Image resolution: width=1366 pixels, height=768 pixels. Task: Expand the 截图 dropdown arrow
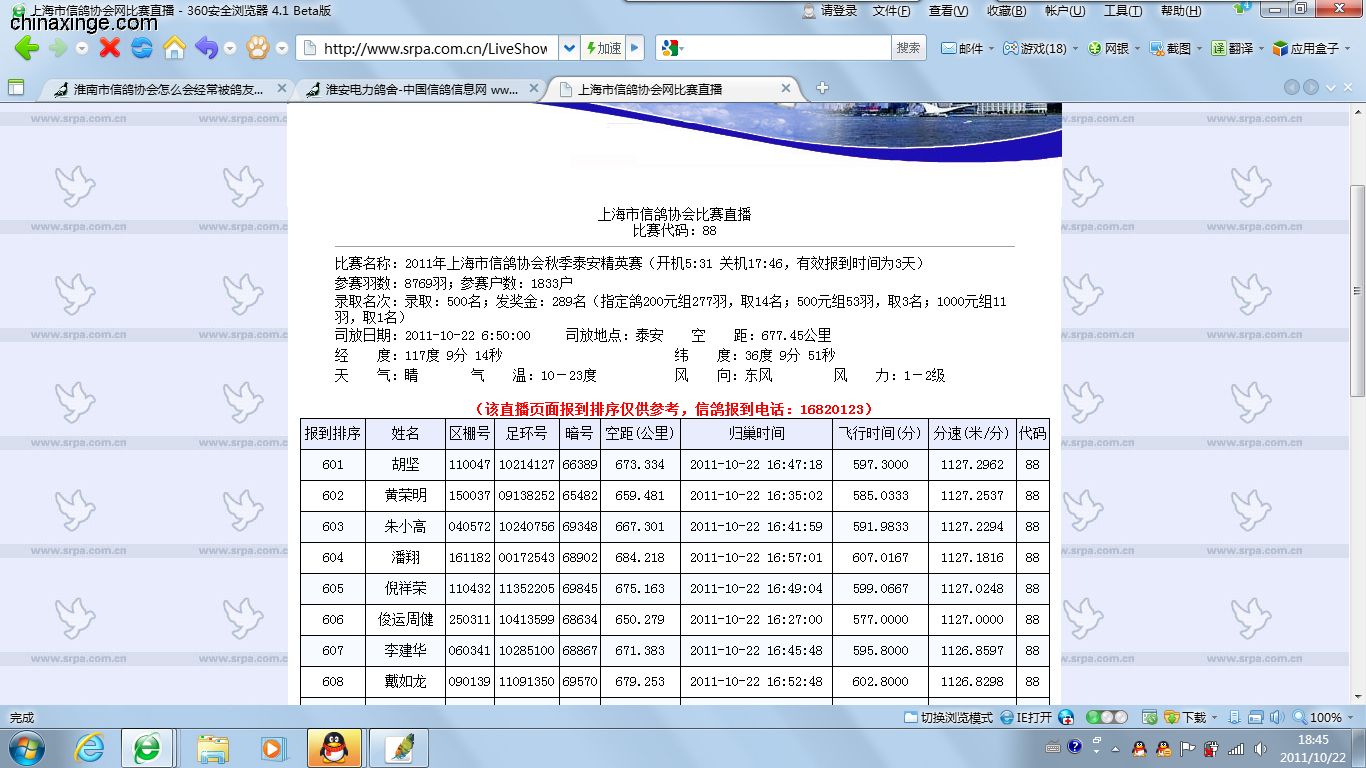pyautogui.click(x=1198, y=48)
